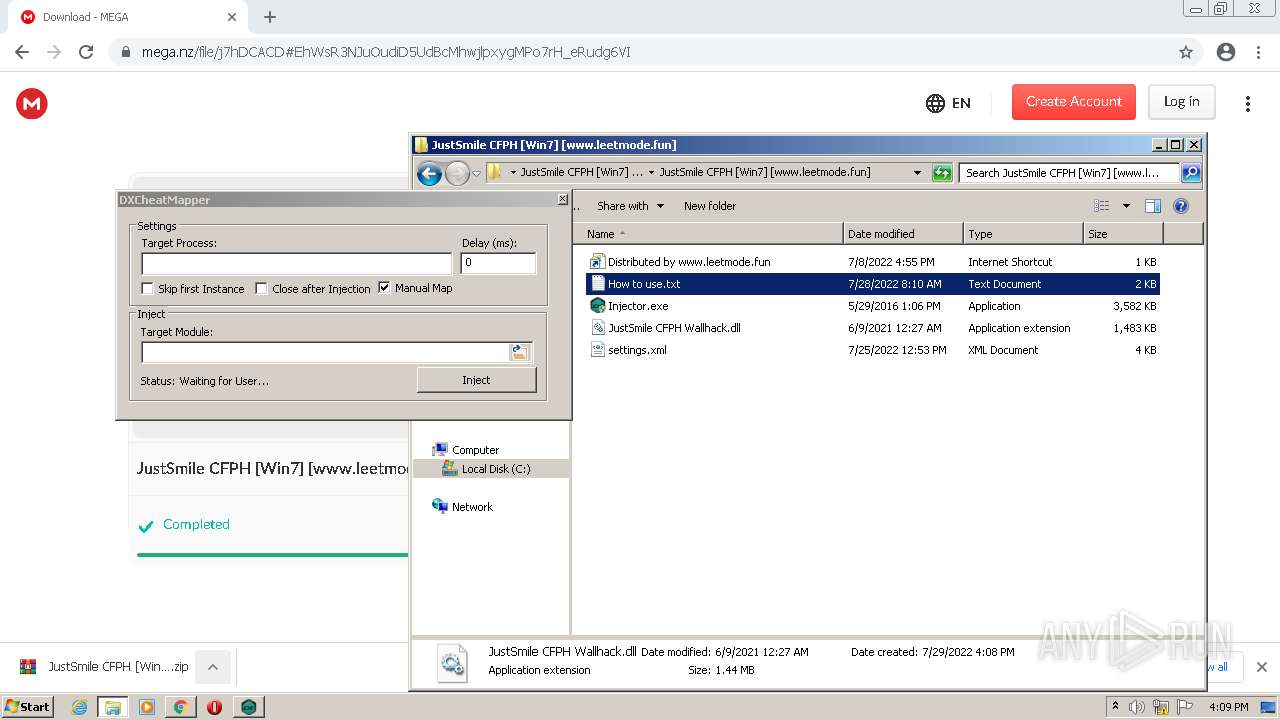
Task: Sort by Size column header
Action: click(x=1123, y=234)
